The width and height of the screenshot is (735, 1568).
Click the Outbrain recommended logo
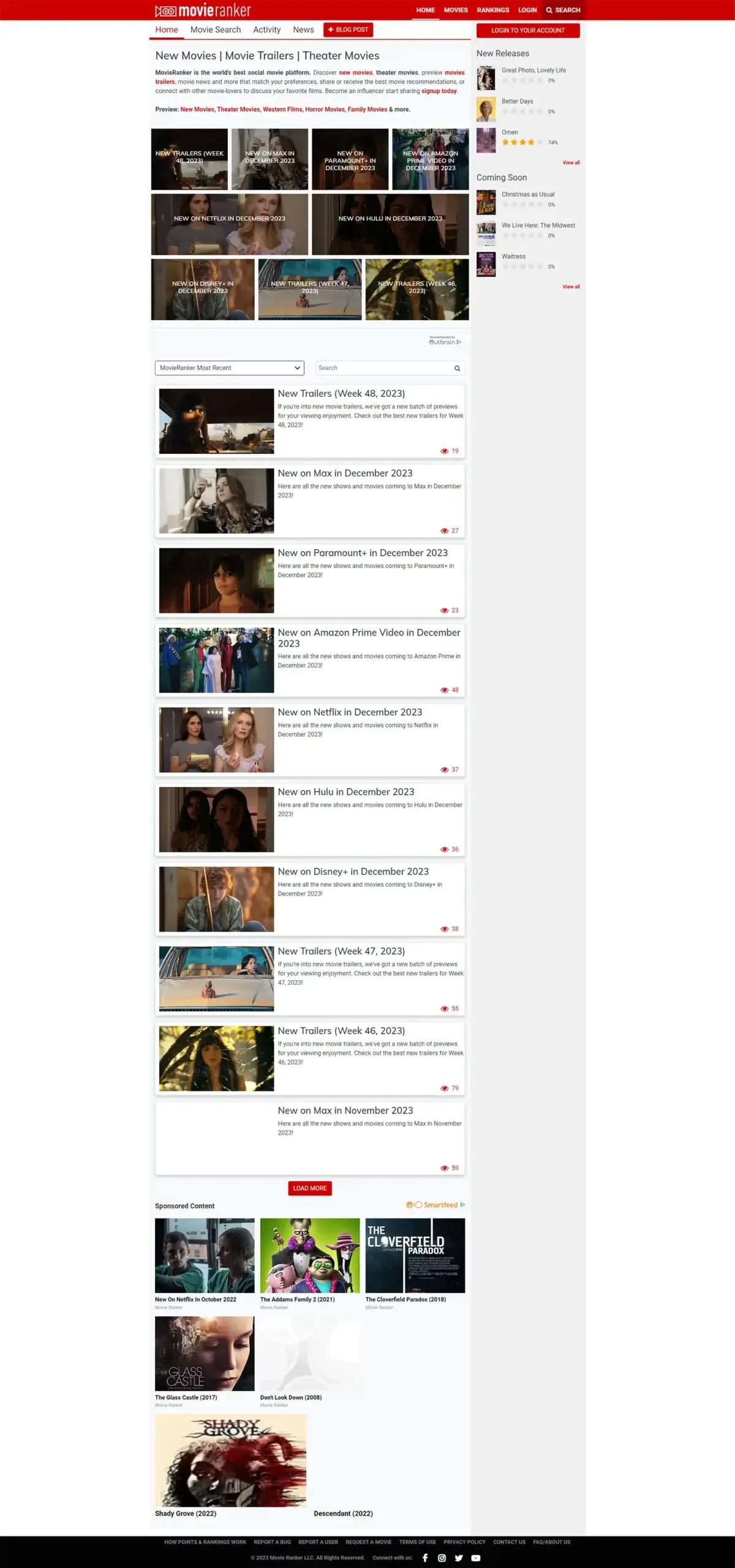[x=445, y=341]
